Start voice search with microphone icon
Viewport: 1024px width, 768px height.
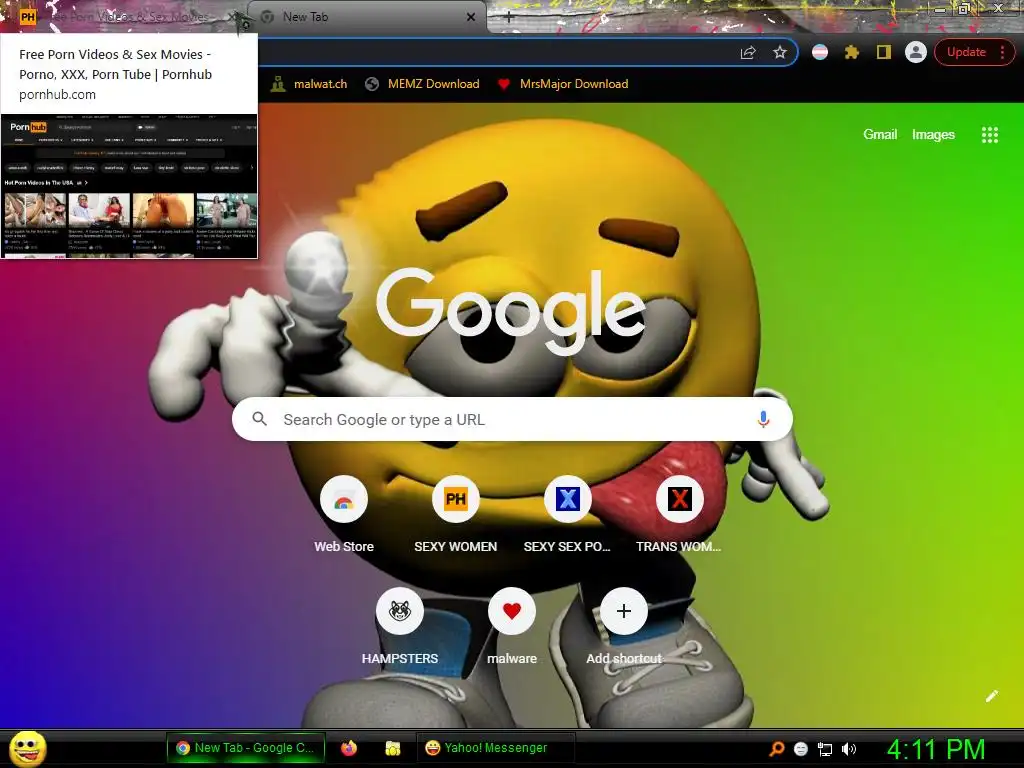point(763,419)
